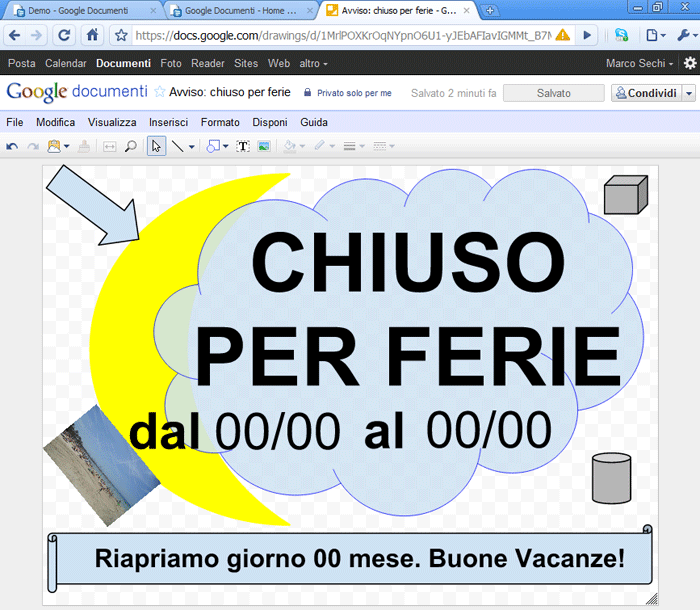
Task: Switch to 'Google Documenti - Home' tab
Action: (x=241, y=11)
